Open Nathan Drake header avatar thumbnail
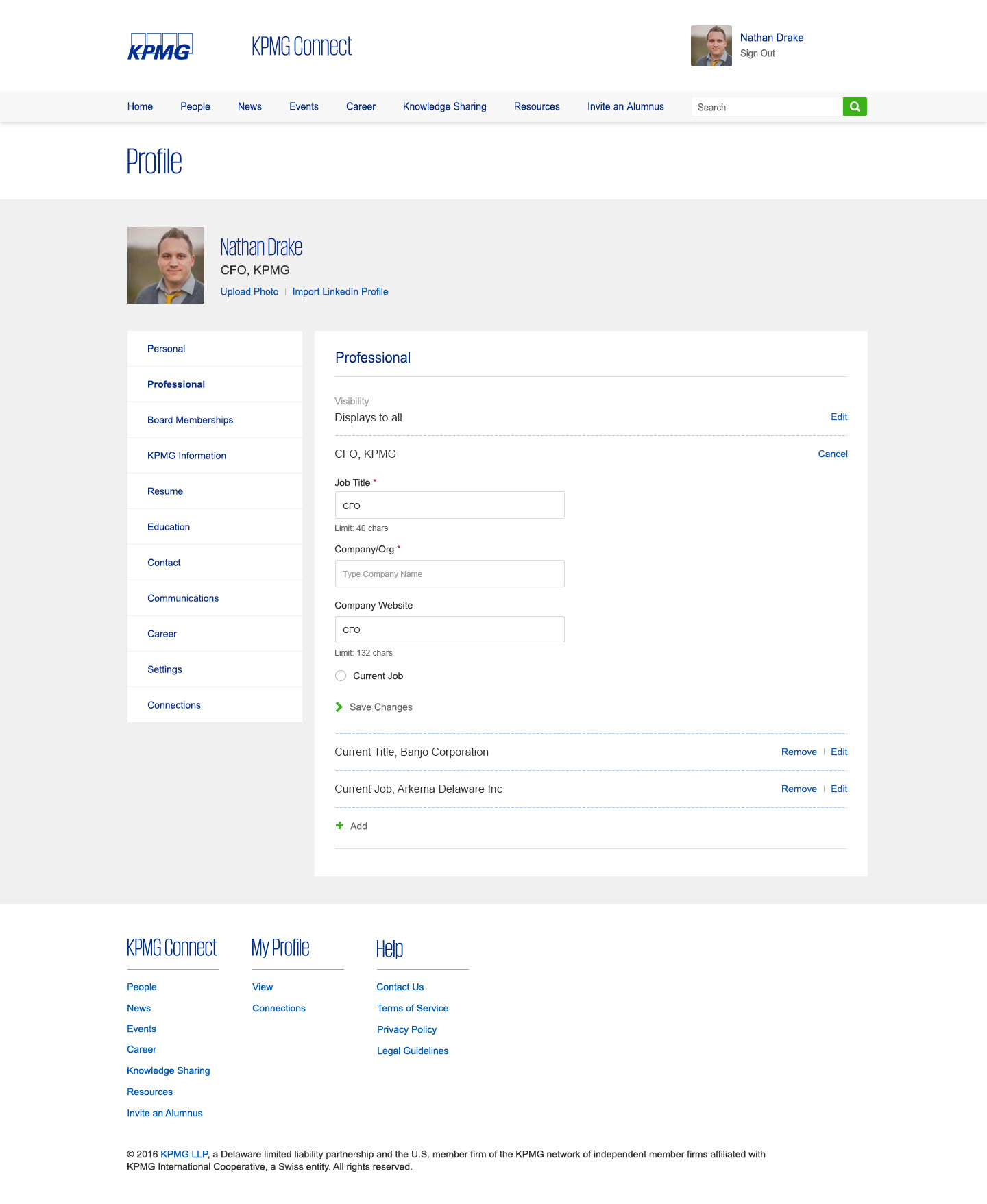This screenshot has width=987, height=1204. tap(711, 46)
